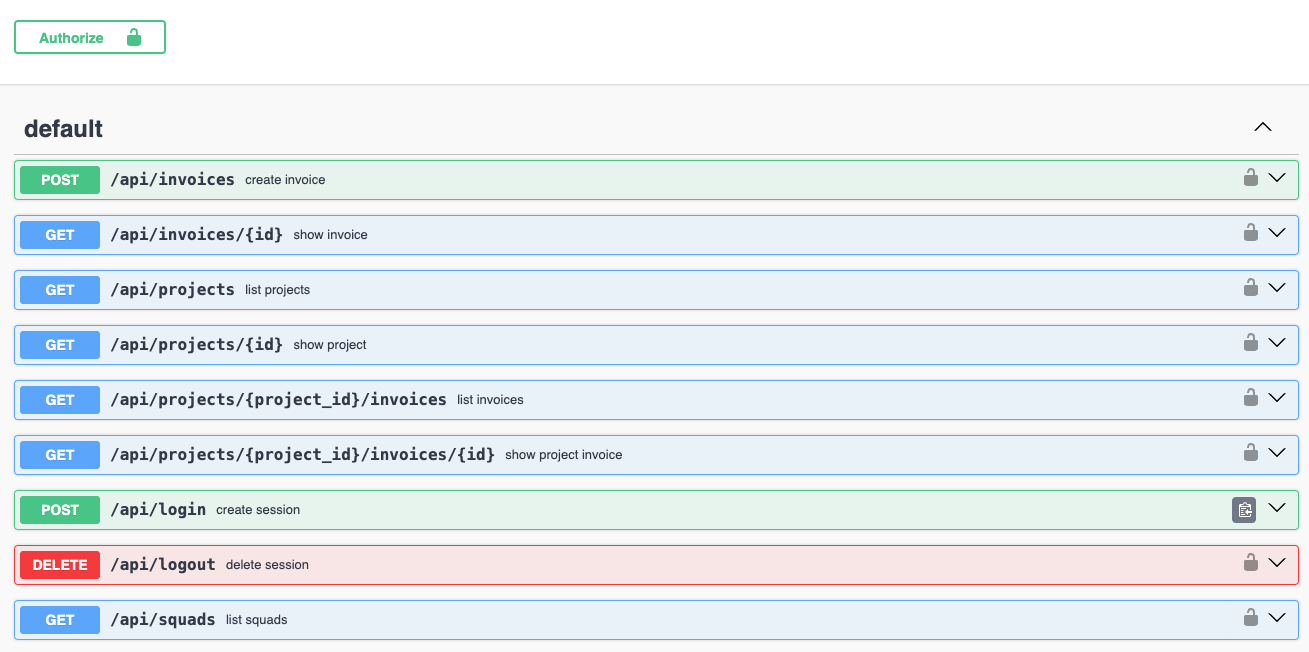The image size is (1309, 652).
Task: Click the default section heading
Action: [x=64, y=129]
